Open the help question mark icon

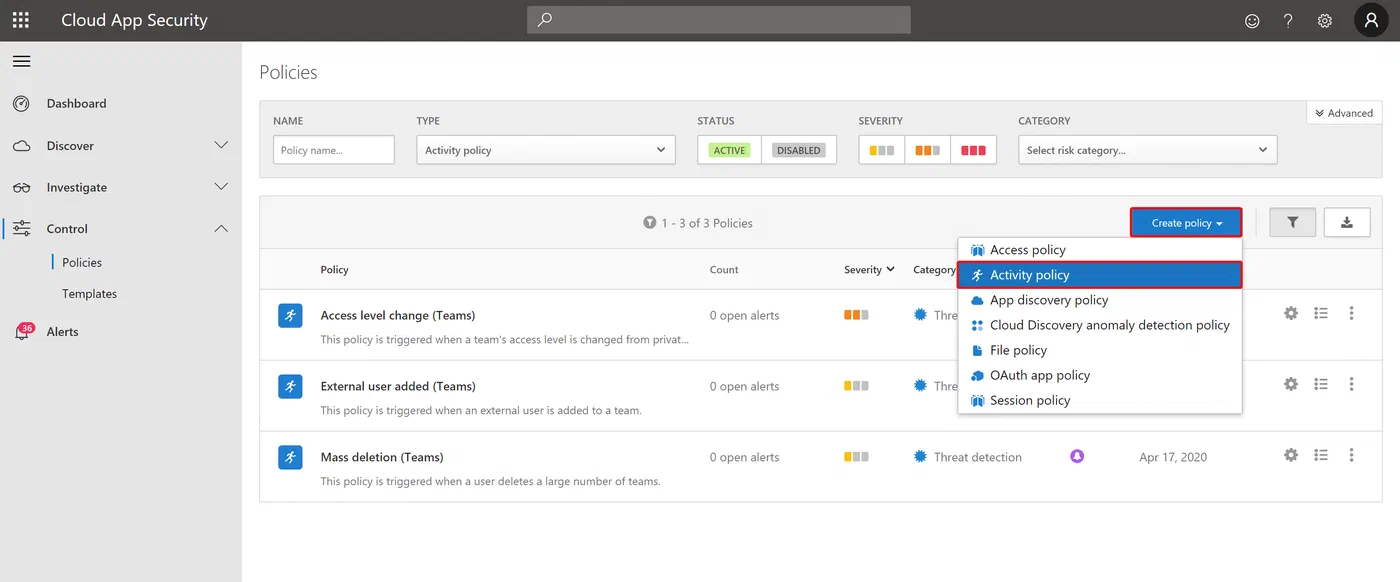(x=1288, y=20)
